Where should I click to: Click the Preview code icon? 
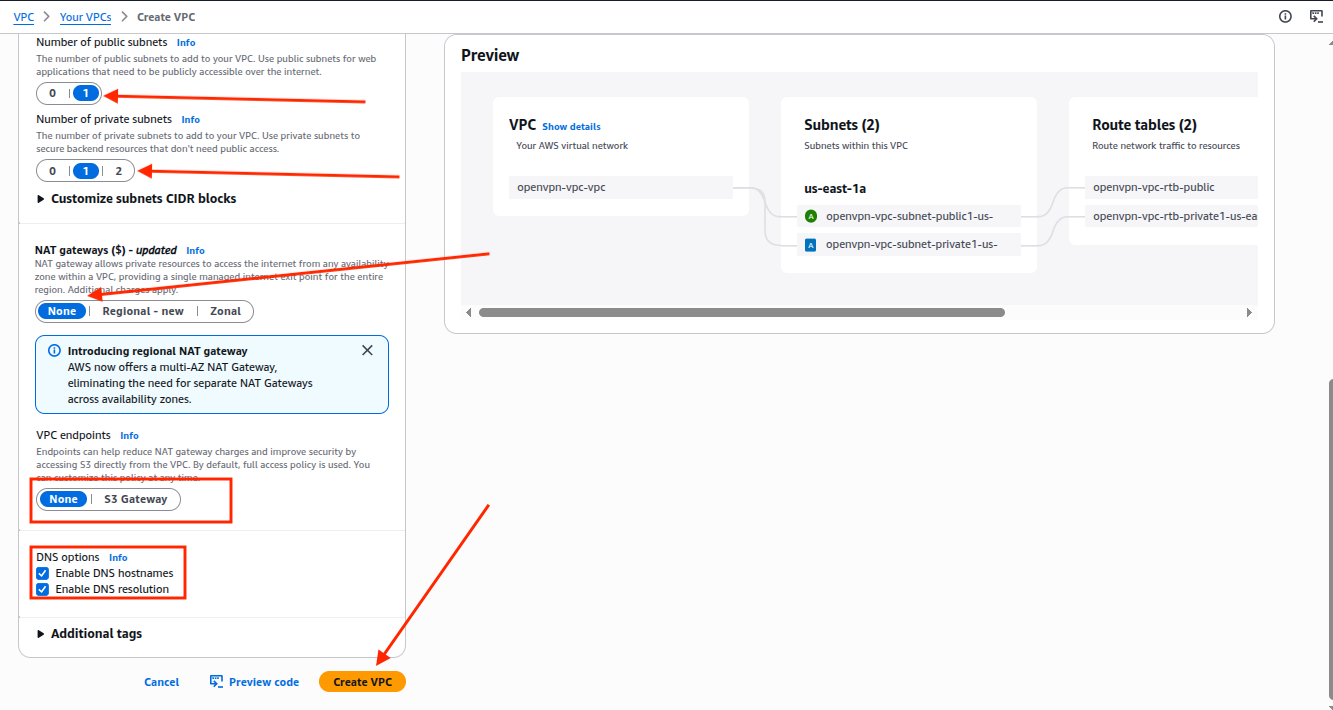coord(216,681)
